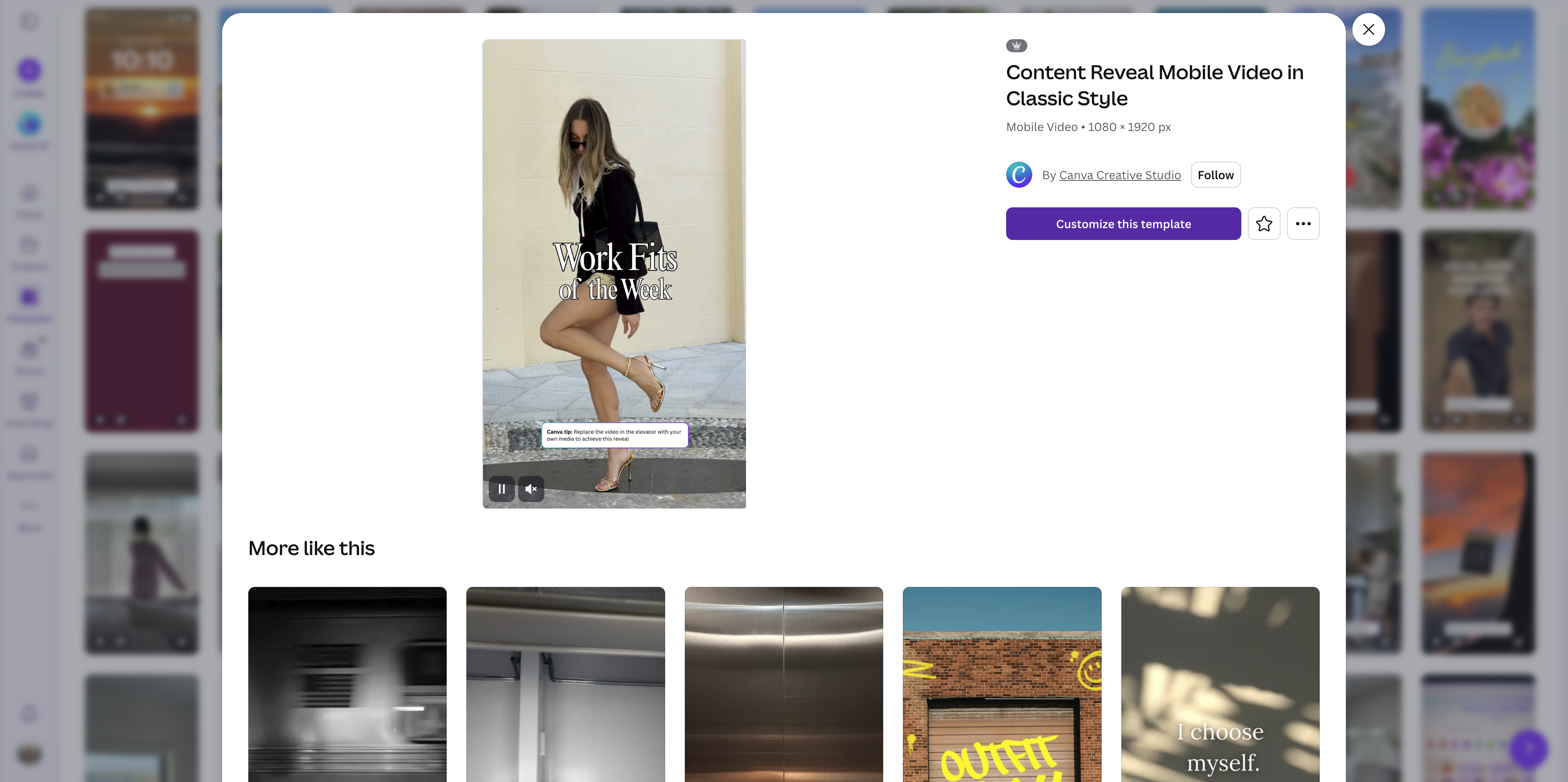Pause the template video preview
Viewport: 1568px width, 782px height.
(501, 489)
